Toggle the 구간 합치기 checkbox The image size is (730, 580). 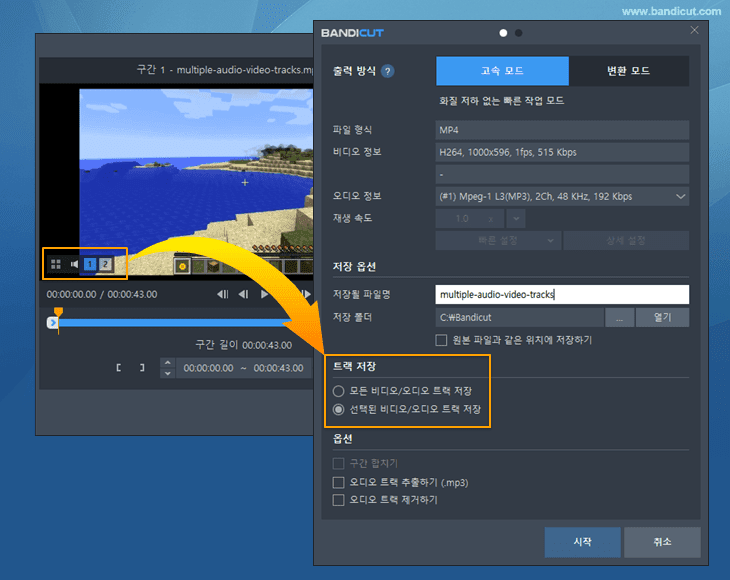(338, 464)
